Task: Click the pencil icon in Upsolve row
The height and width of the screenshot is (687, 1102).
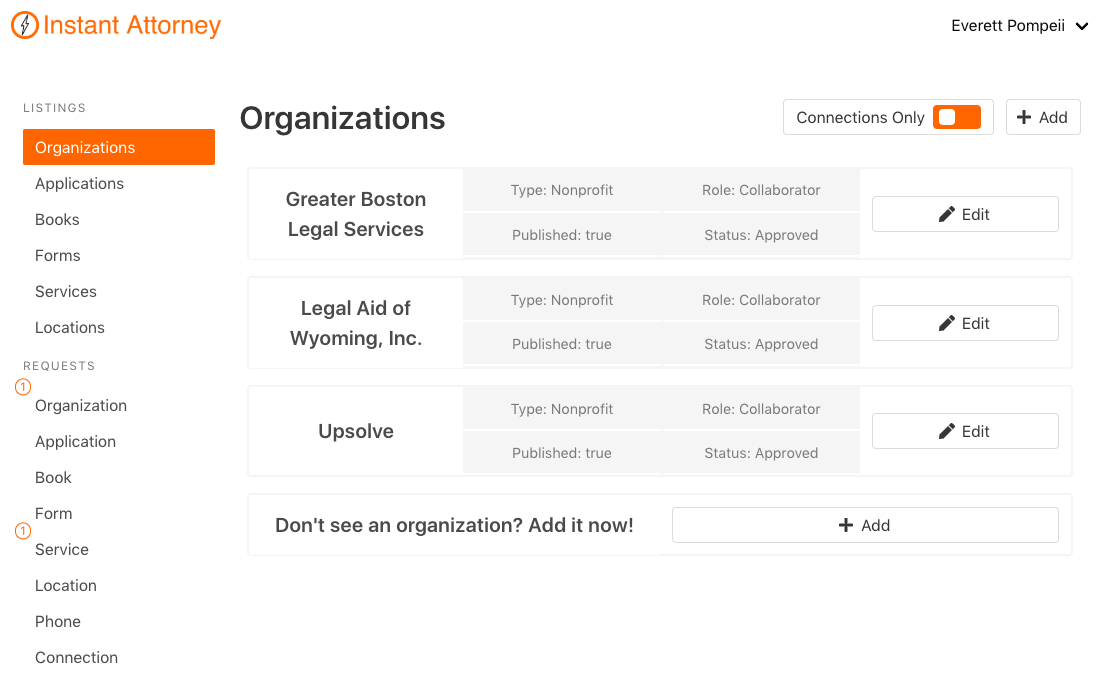Action: point(947,431)
